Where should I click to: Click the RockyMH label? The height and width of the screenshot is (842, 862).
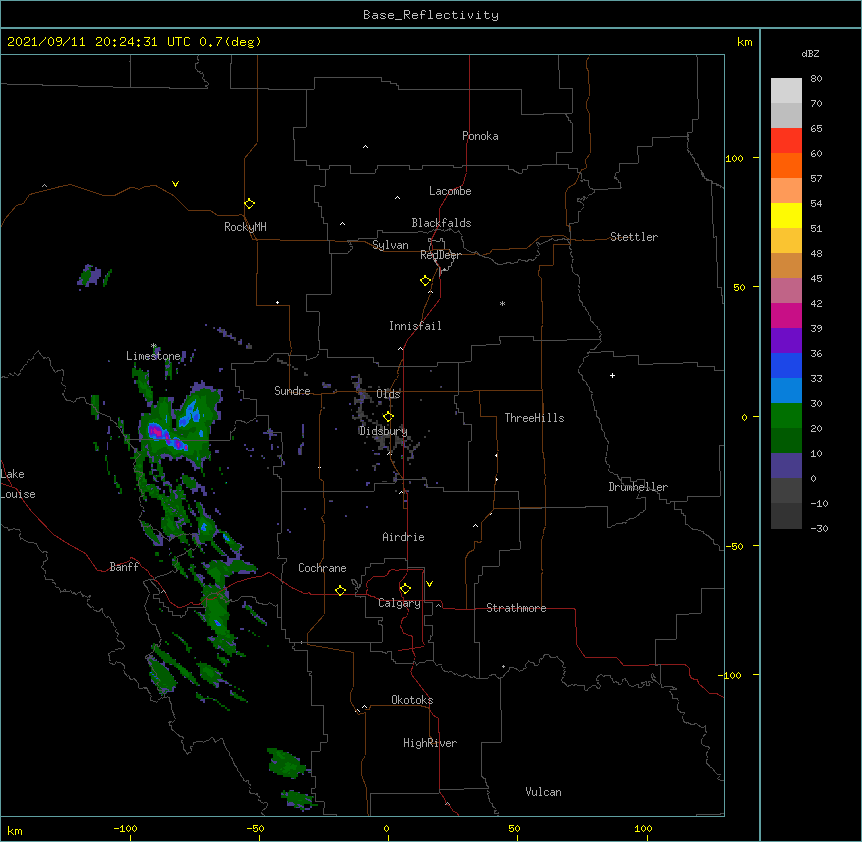click(x=245, y=227)
